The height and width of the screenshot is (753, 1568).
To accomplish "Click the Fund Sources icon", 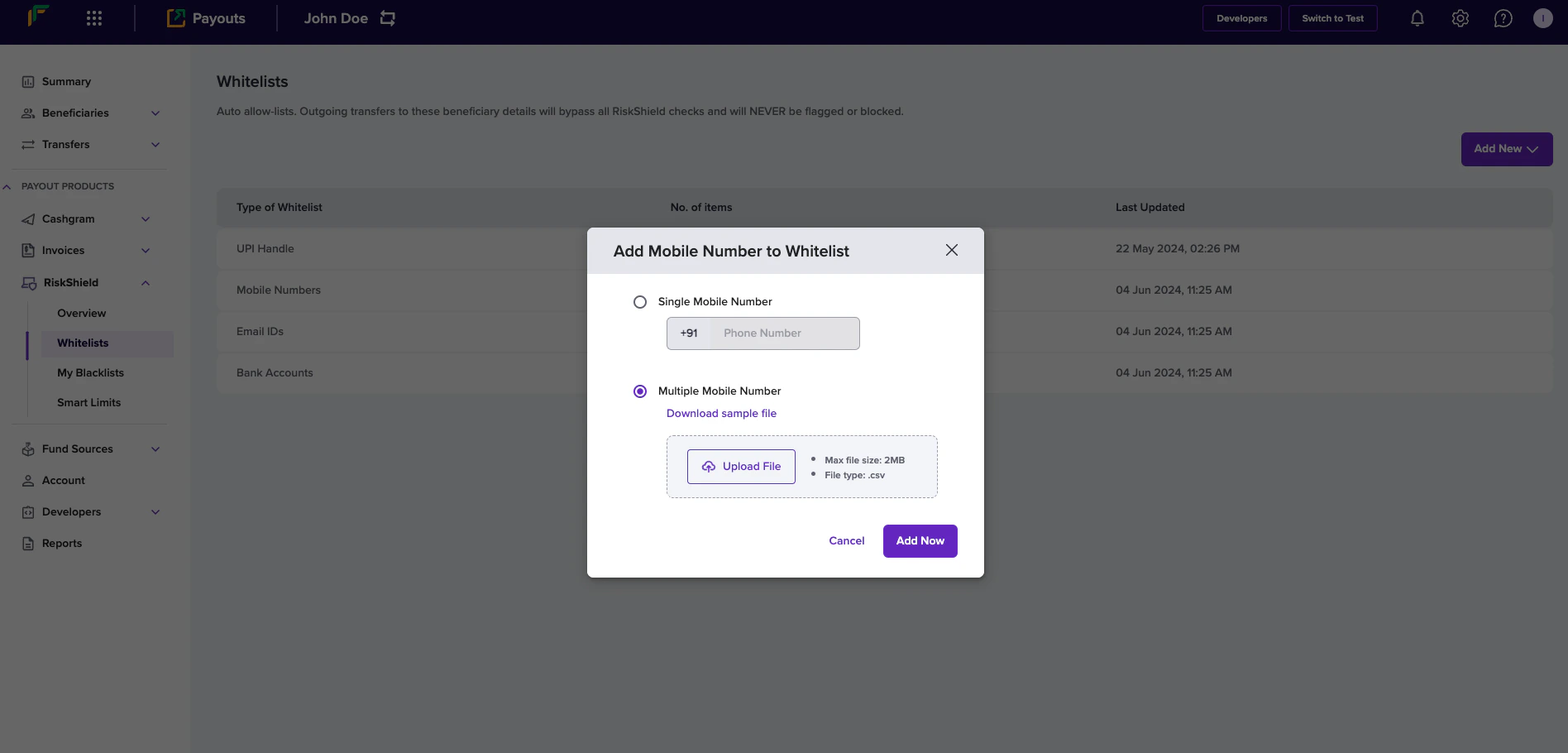I will point(28,449).
